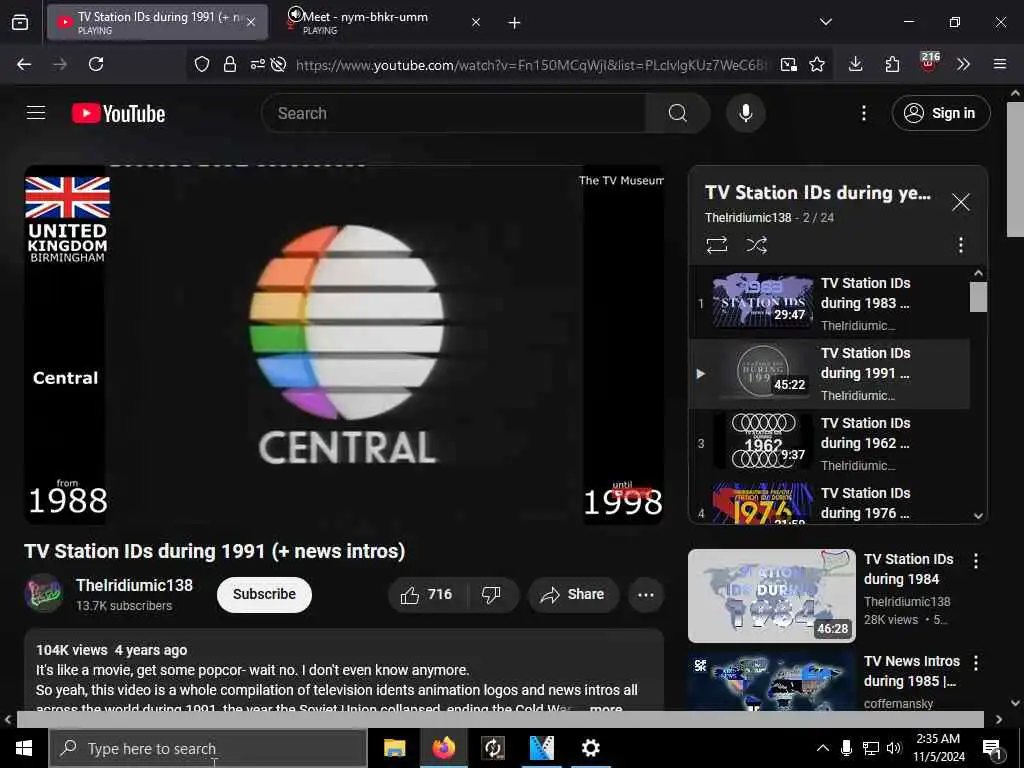Image resolution: width=1024 pixels, height=768 pixels.
Task: Close the playlist panel
Action: pyautogui.click(x=960, y=202)
